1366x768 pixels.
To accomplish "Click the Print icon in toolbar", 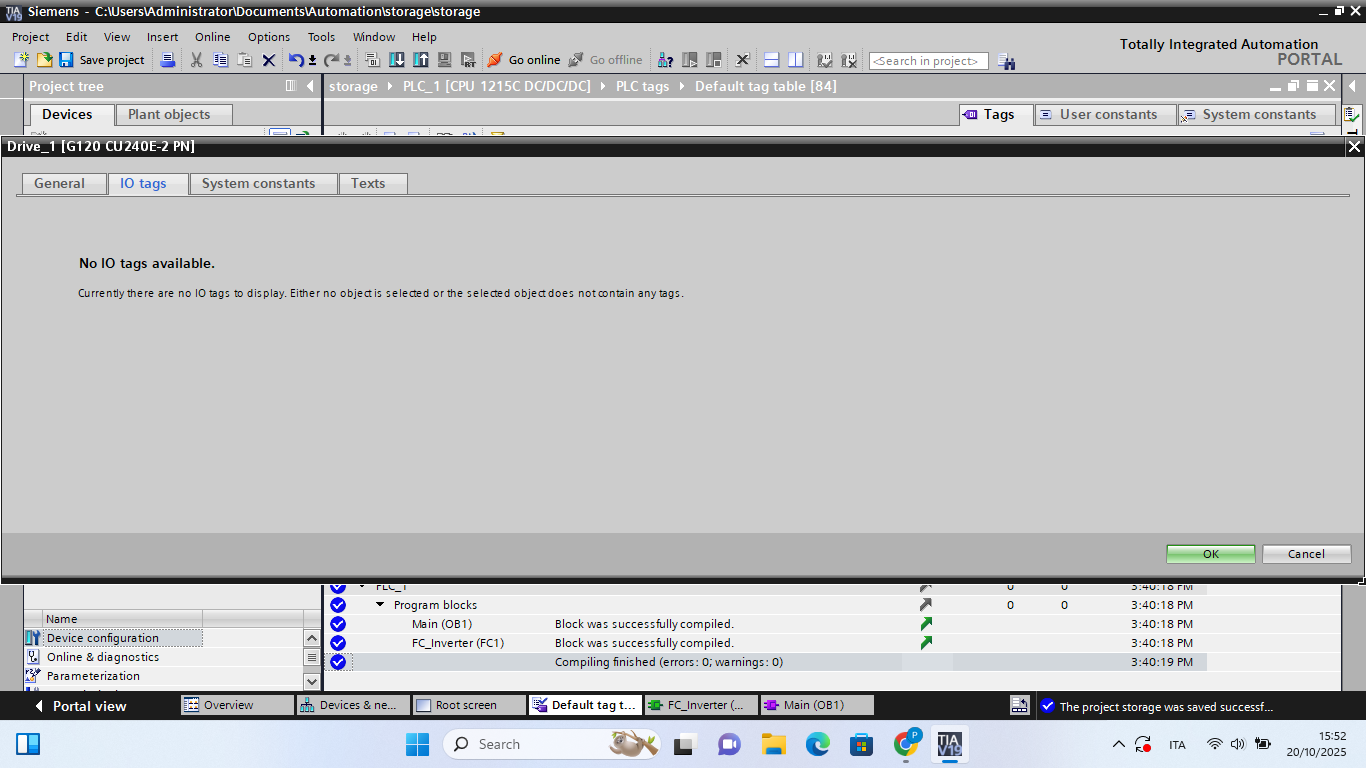I will (168, 60).
